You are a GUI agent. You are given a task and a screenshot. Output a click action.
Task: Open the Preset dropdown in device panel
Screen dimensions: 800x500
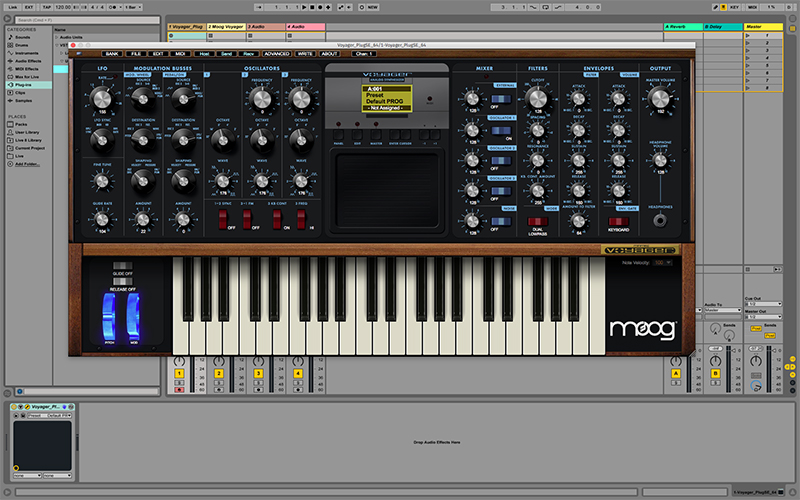tap(48, 416)
